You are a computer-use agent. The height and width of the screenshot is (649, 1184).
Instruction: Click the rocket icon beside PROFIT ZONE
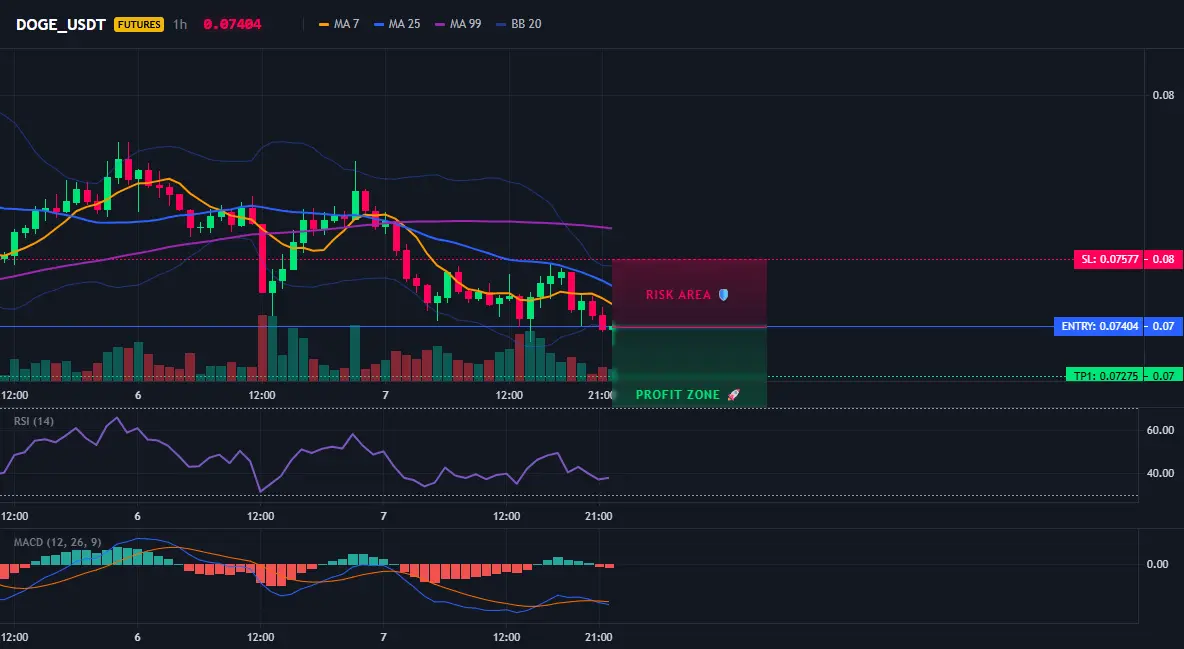[x=733, y=394]
